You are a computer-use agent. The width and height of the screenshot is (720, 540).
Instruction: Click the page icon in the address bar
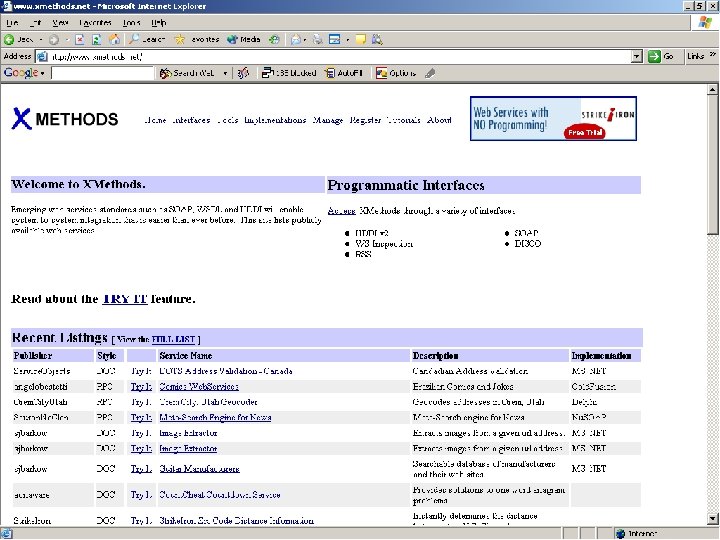click(x=42, y=56)
